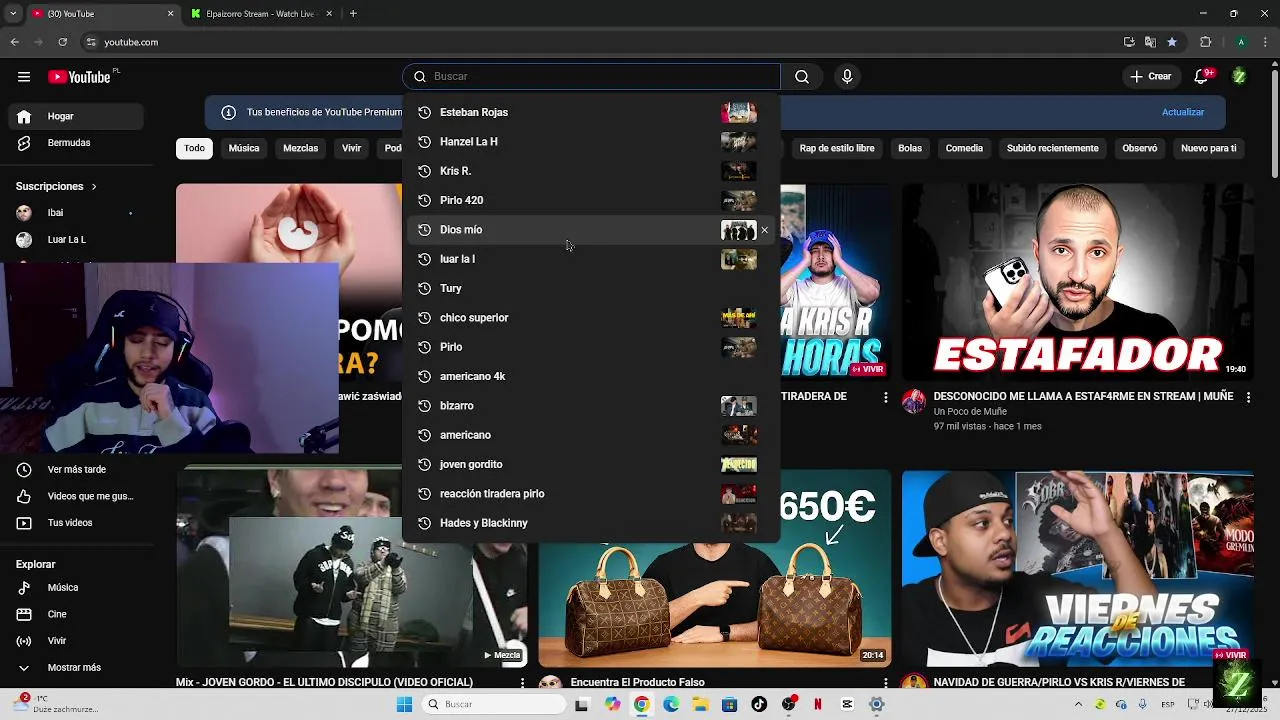Click the Crear button
Viewport: 1280px width, 720px height.
(1151, 77)
